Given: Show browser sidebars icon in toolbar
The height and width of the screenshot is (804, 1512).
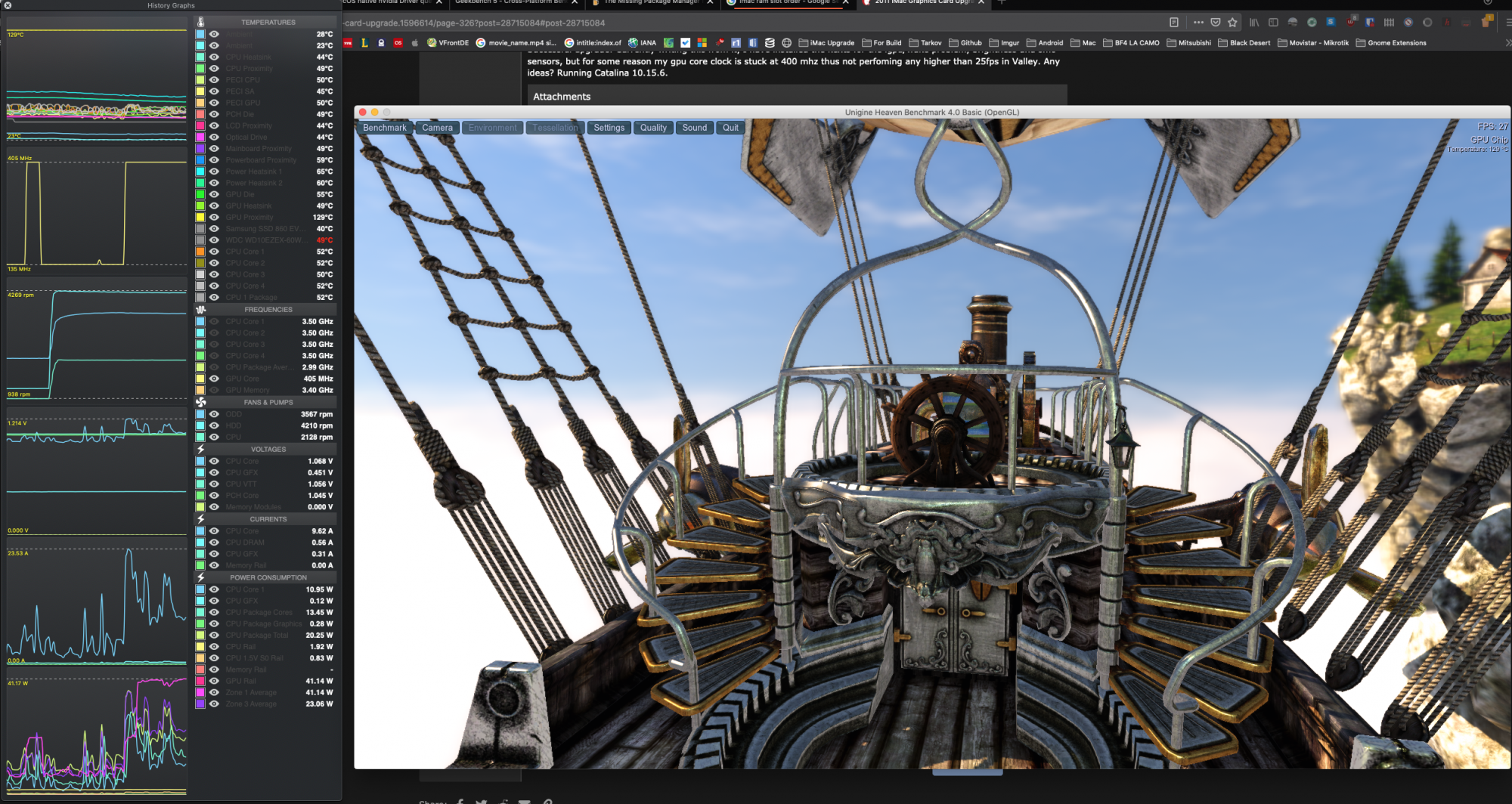Looking at the screenshot, I should (x=1273, y=23).
